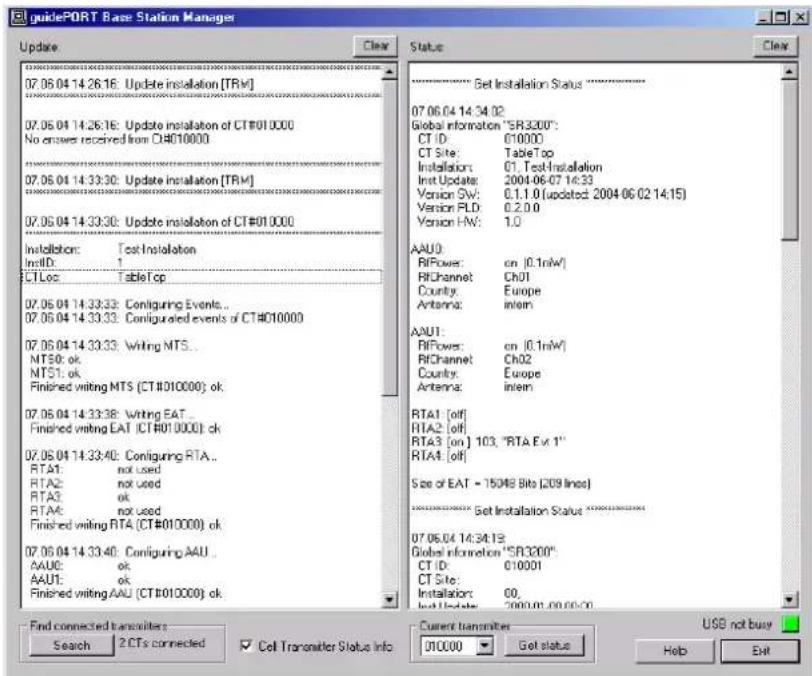812x676 pixels.
Task: Select the CTLoc TableTop row in Update log
Action: point(202,277)
